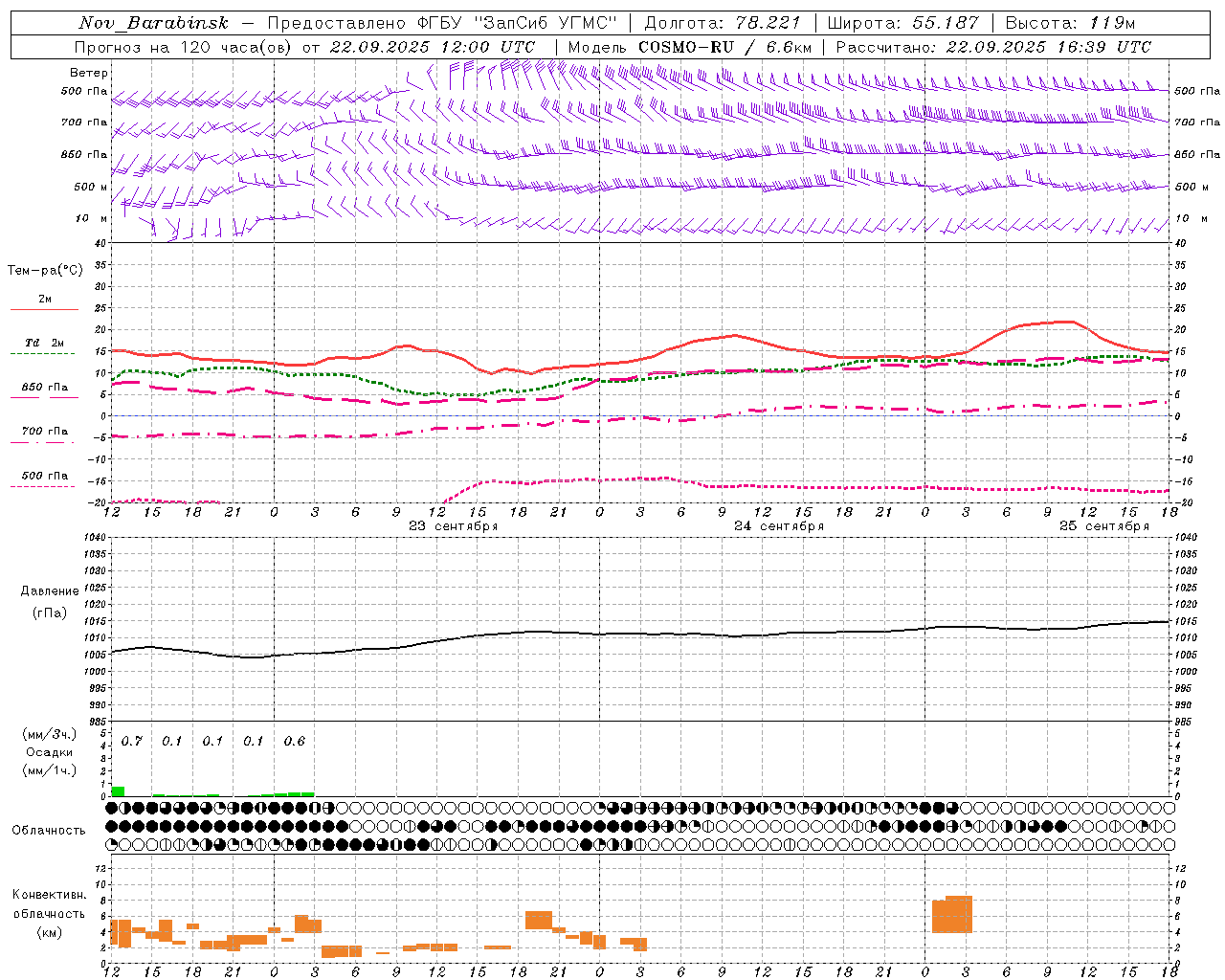The image size is (1225, 980).
Task: Click the station name "Nov_Barabinsk"
Action: [x=153, y=23]
